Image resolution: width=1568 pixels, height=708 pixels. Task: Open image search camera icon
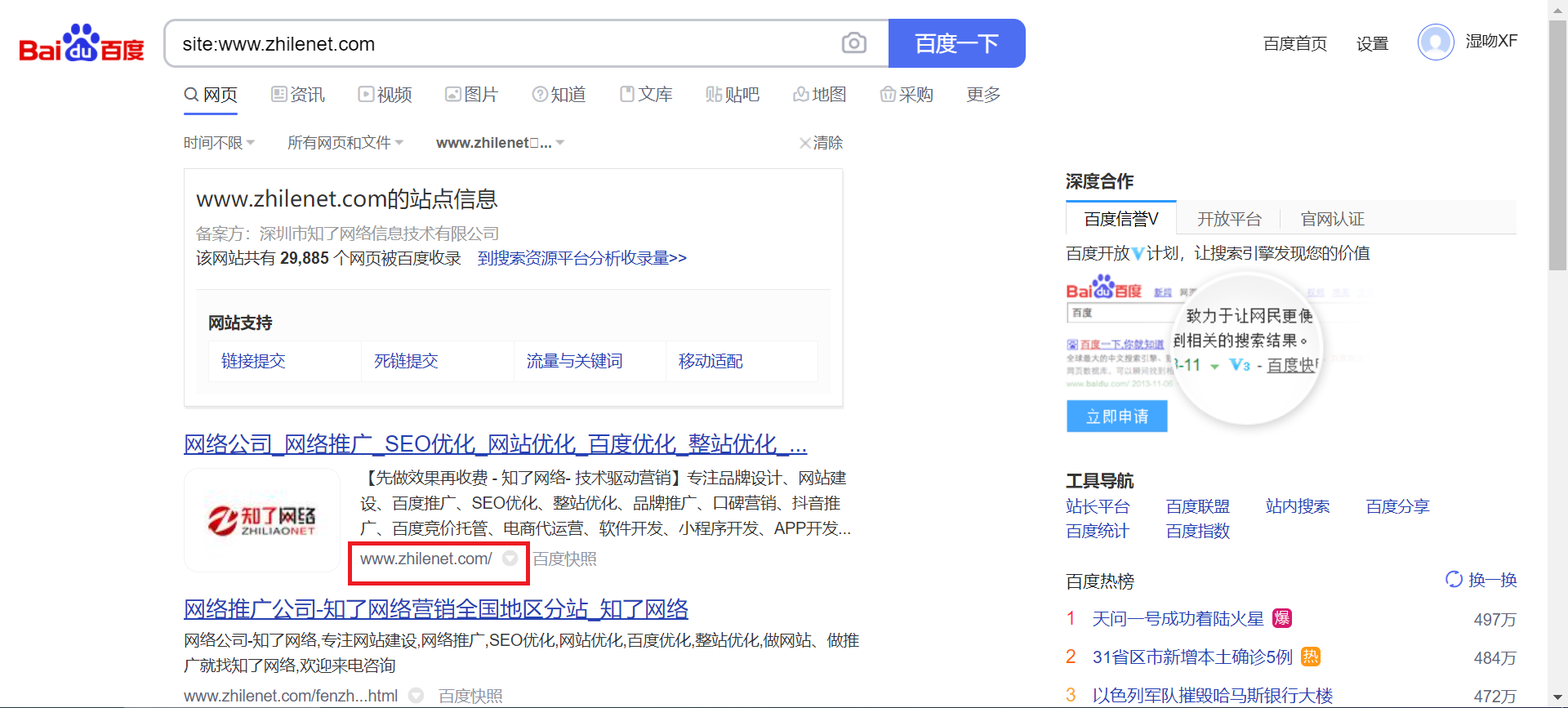[853, 43]
